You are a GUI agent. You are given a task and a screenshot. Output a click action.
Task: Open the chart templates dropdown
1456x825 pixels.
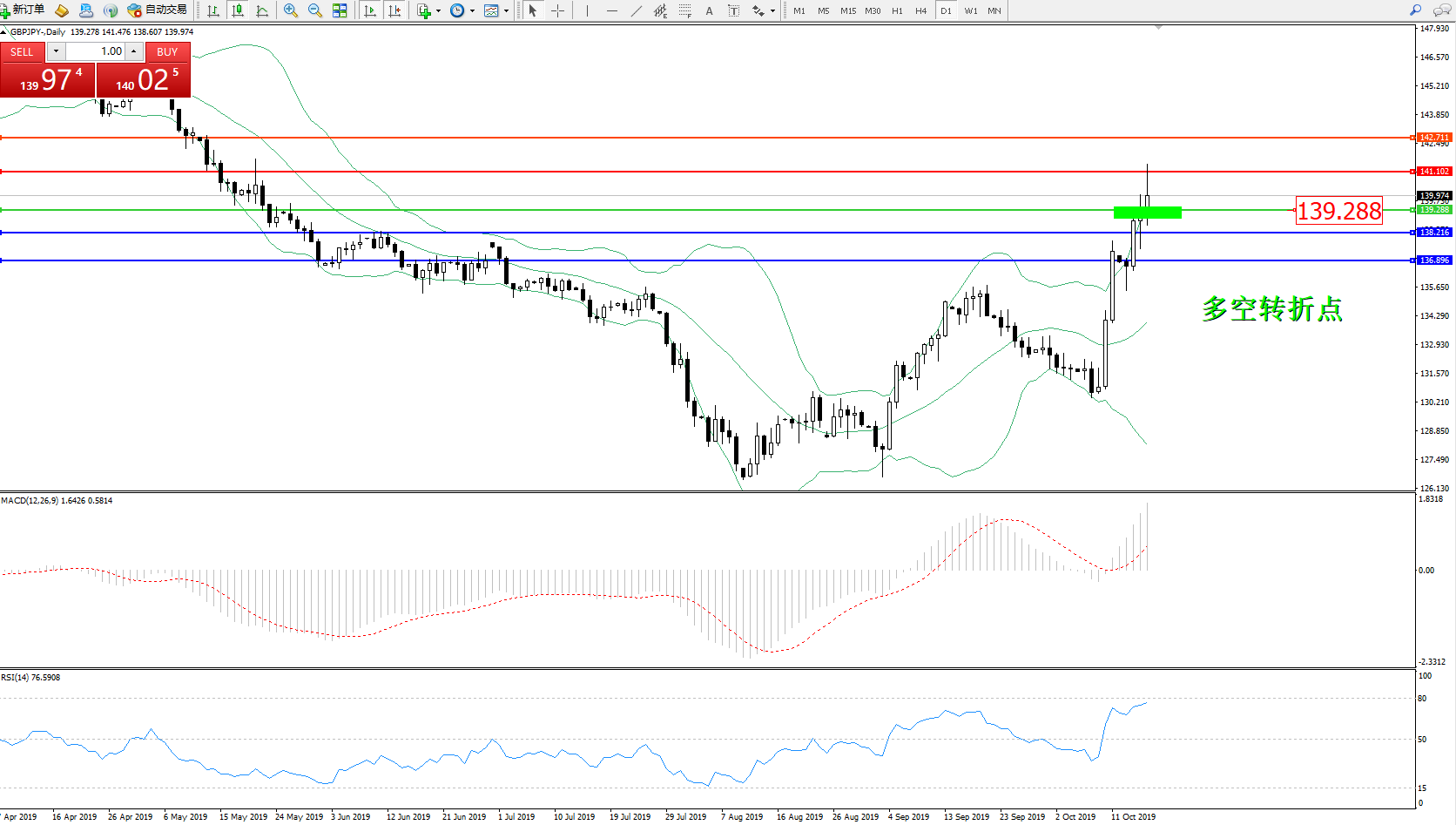pyautogui.click(x=506, y=11)
